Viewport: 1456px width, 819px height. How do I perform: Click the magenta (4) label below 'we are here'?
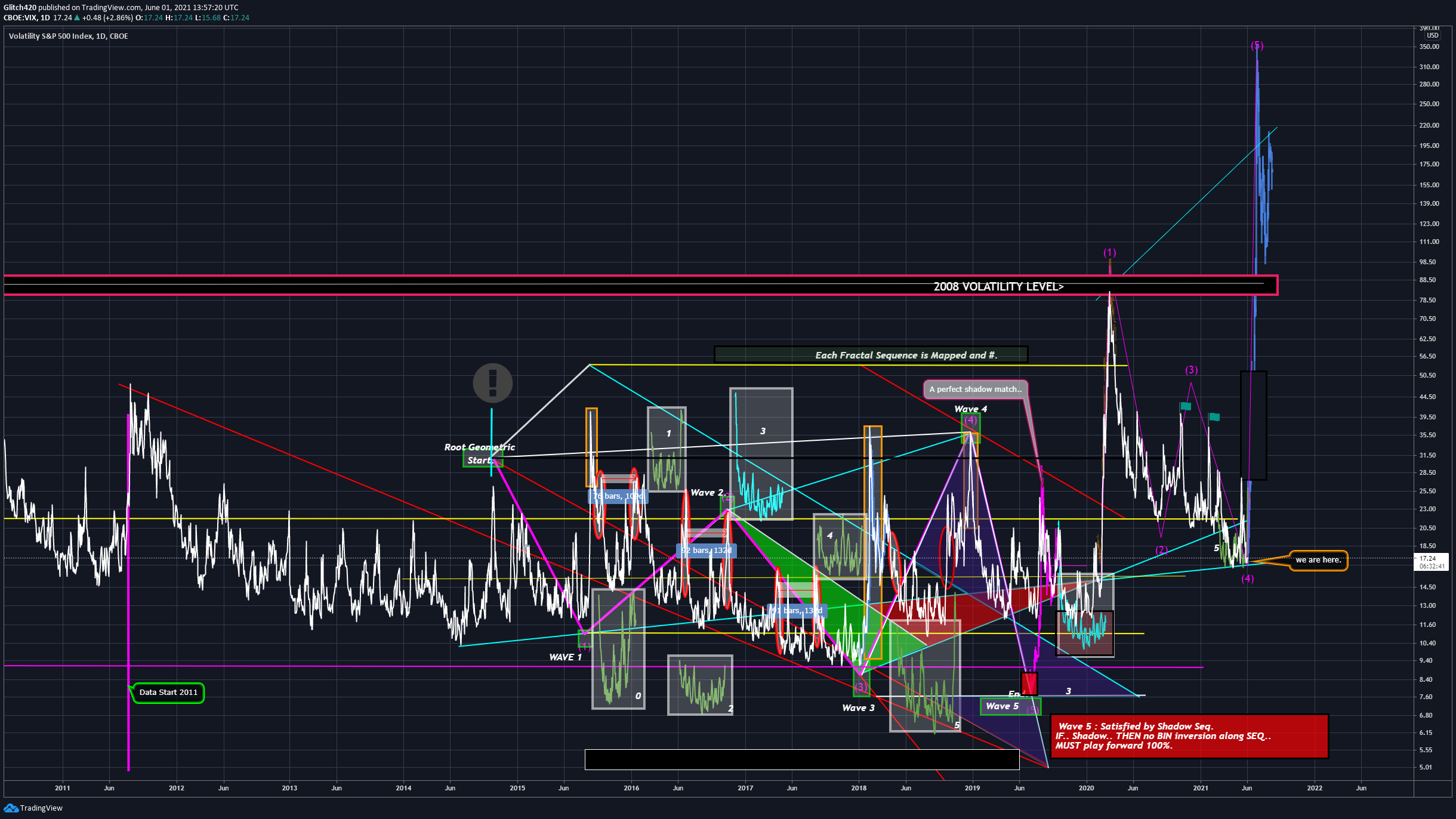(1247, 579)
